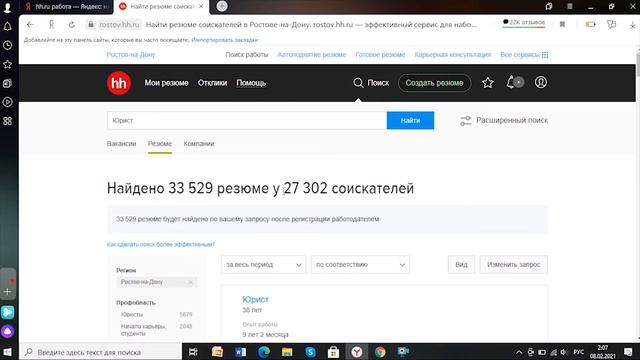The image size is (640, 360).
Task: Open Skype from the taskbar
Action: point(310,352)
